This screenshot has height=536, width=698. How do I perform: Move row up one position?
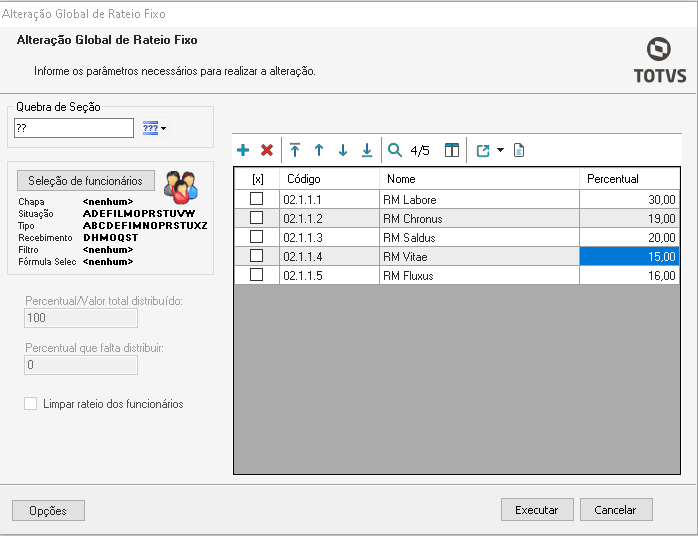pyautogui.click(x=319, y=150)
